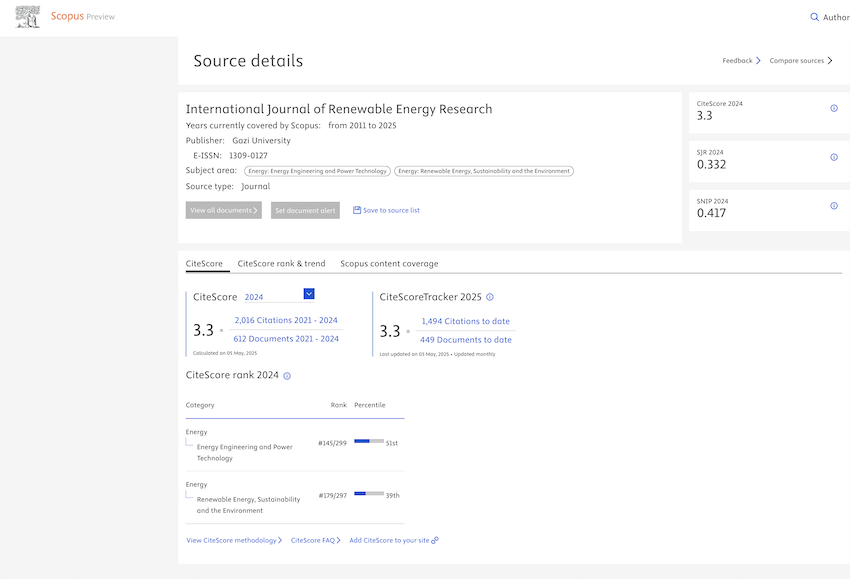This screenshot has height=580, width=850.
Task: Click the Rank column header
Action: [338, 405]
